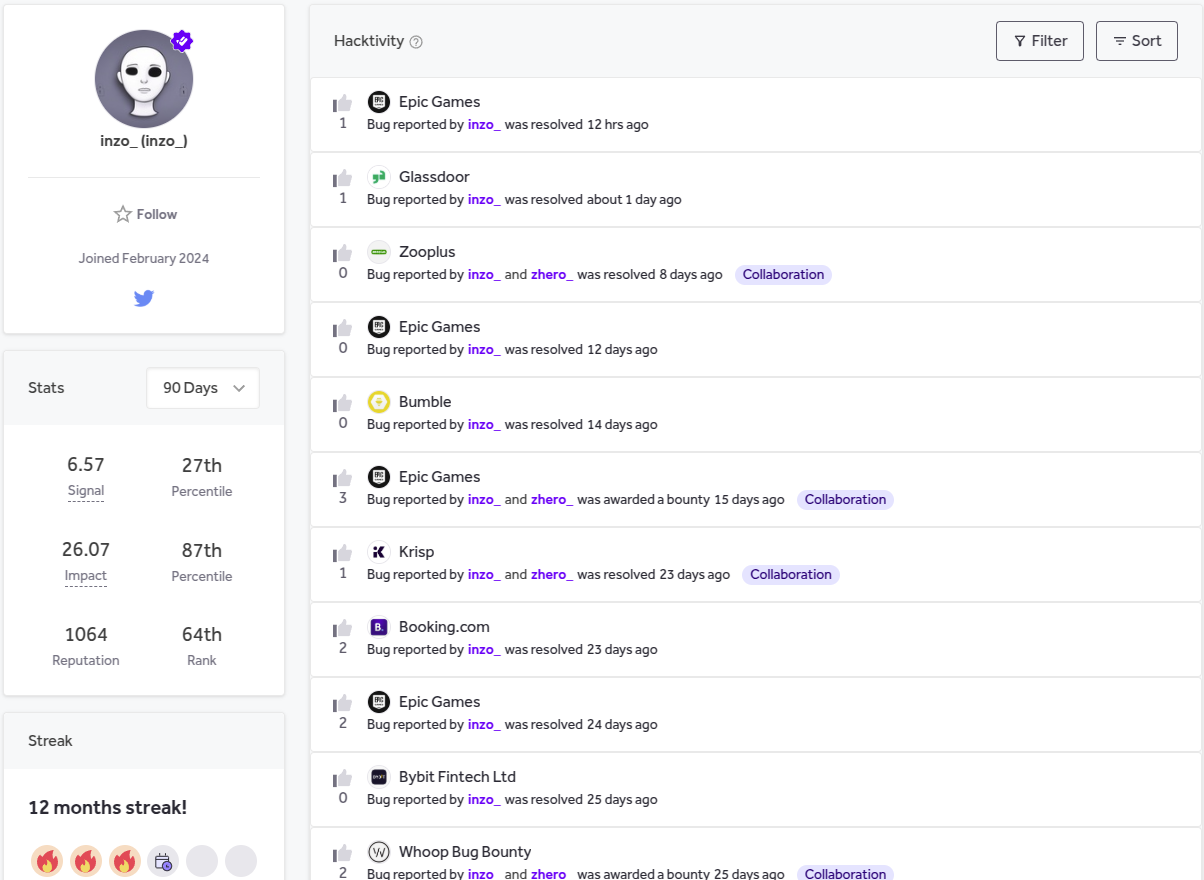Open the Bumble program link
1204x880 pixels.
point(425,402)
